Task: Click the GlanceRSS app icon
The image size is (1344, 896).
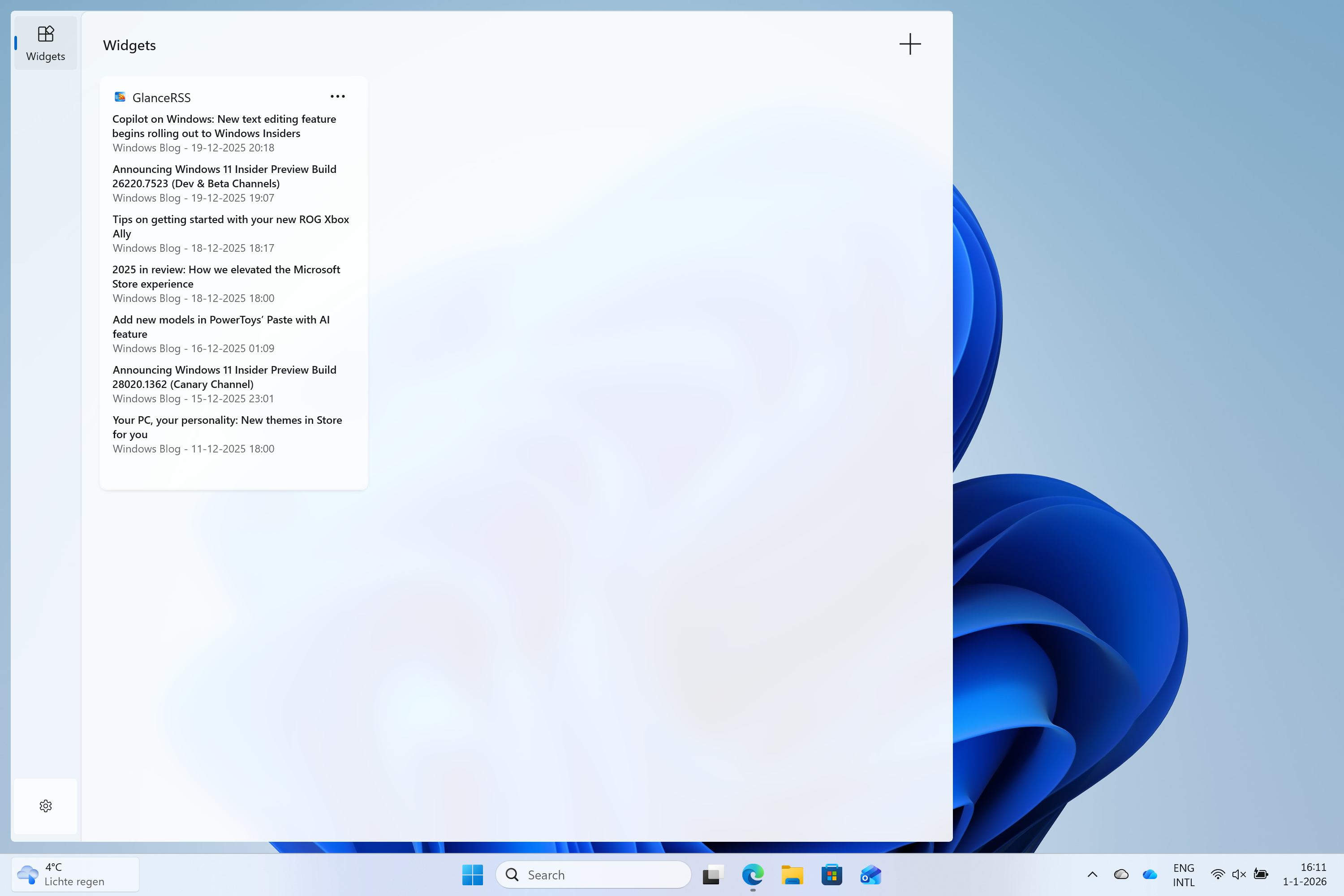Action: click(120, 97)
